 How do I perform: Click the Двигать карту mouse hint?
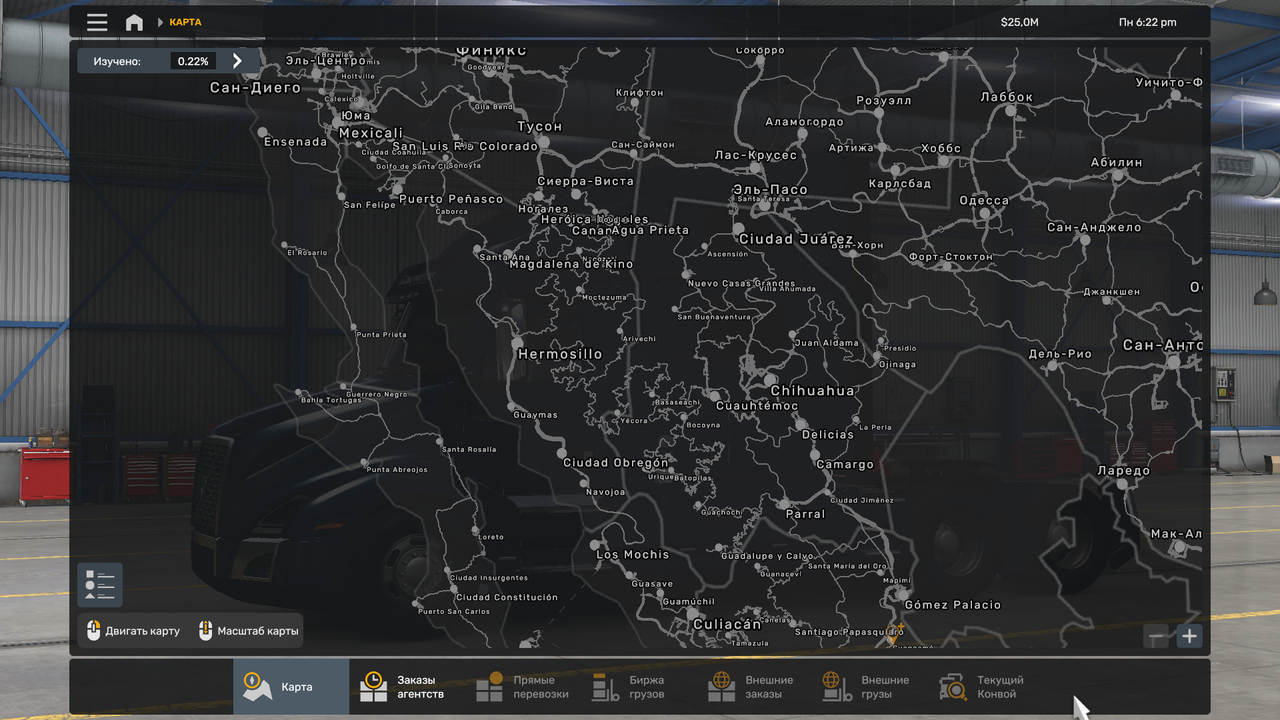tap(133, 631)
